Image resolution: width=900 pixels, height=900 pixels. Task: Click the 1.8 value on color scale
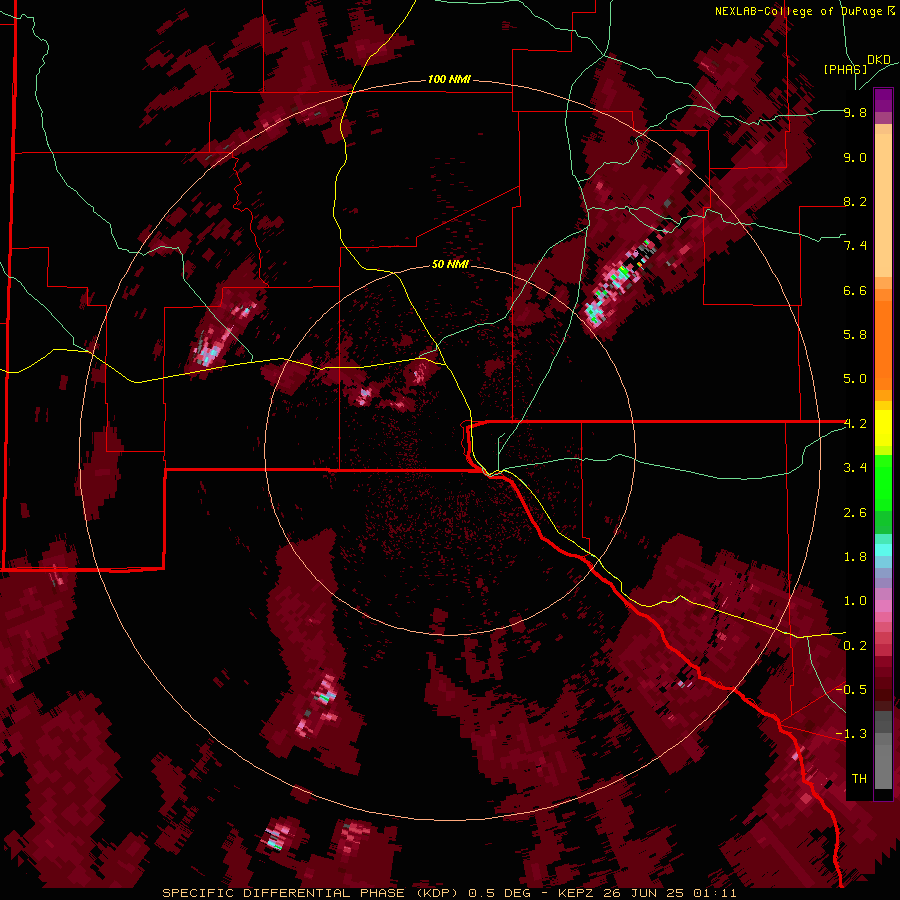coord(855,557)
